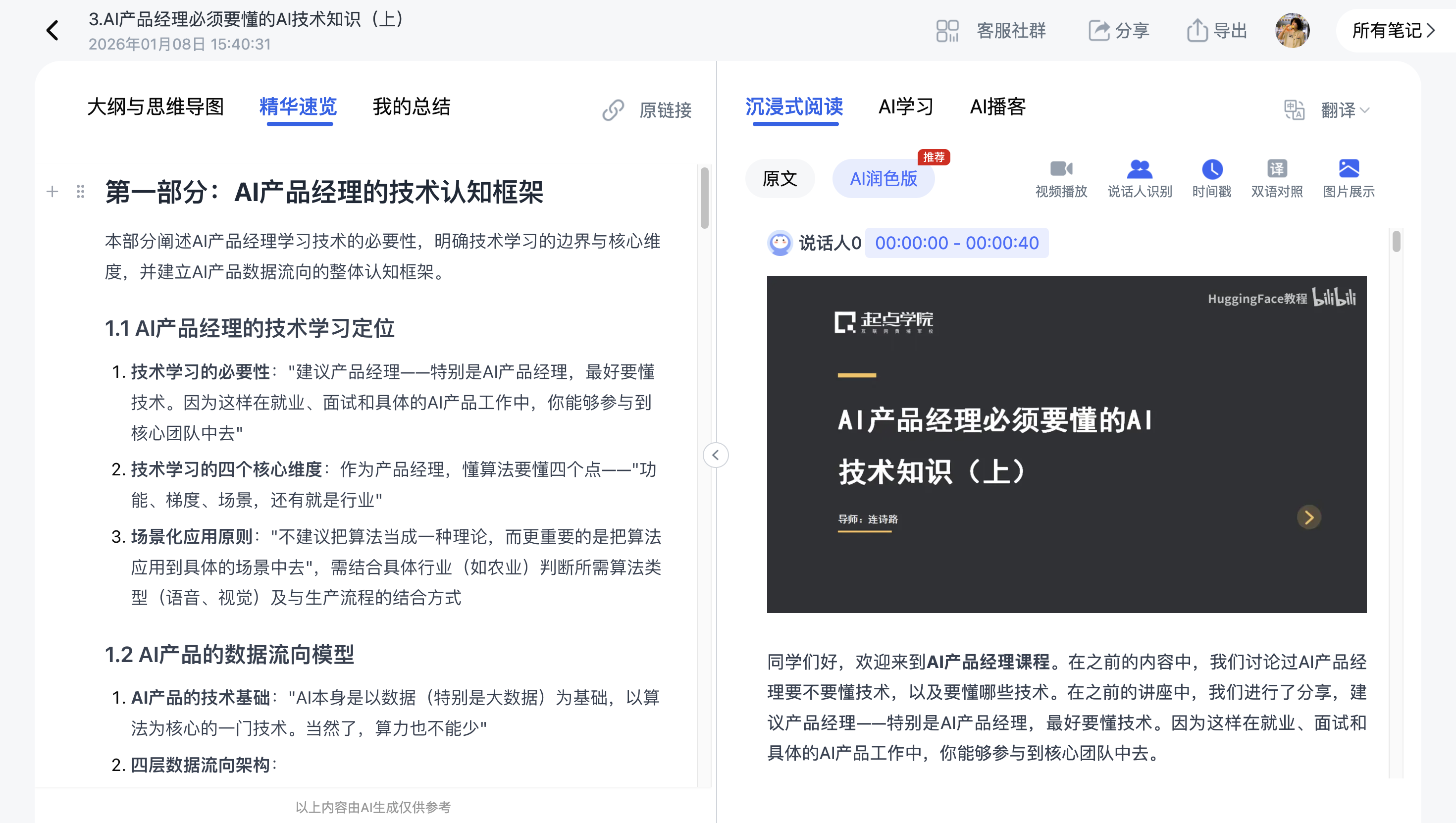Viewport: 1456px width, 823px height.
Task: Click the left summary panel scrollbar
Action: click(704, 198)
